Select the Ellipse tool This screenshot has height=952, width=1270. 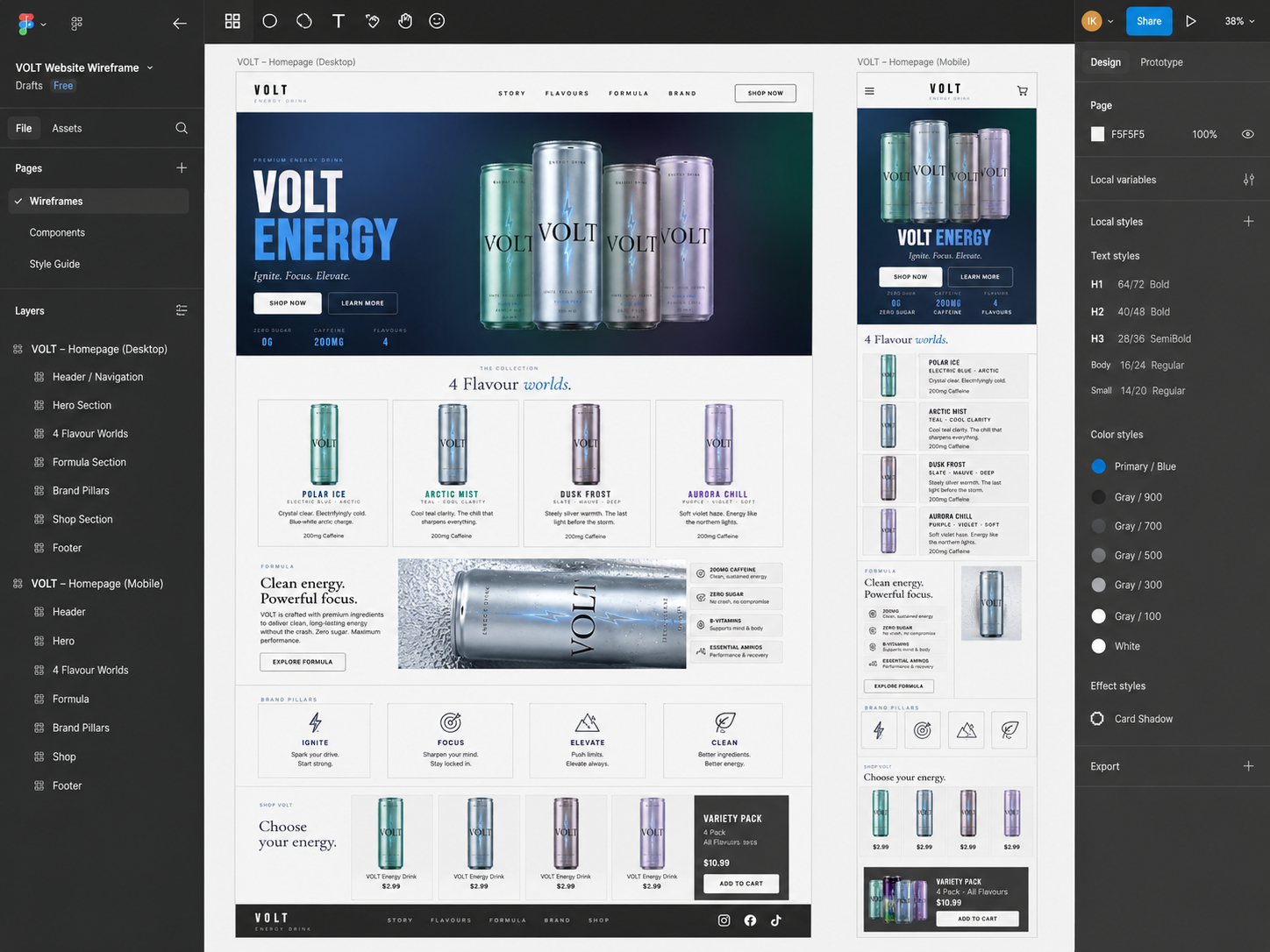[269, 21]
